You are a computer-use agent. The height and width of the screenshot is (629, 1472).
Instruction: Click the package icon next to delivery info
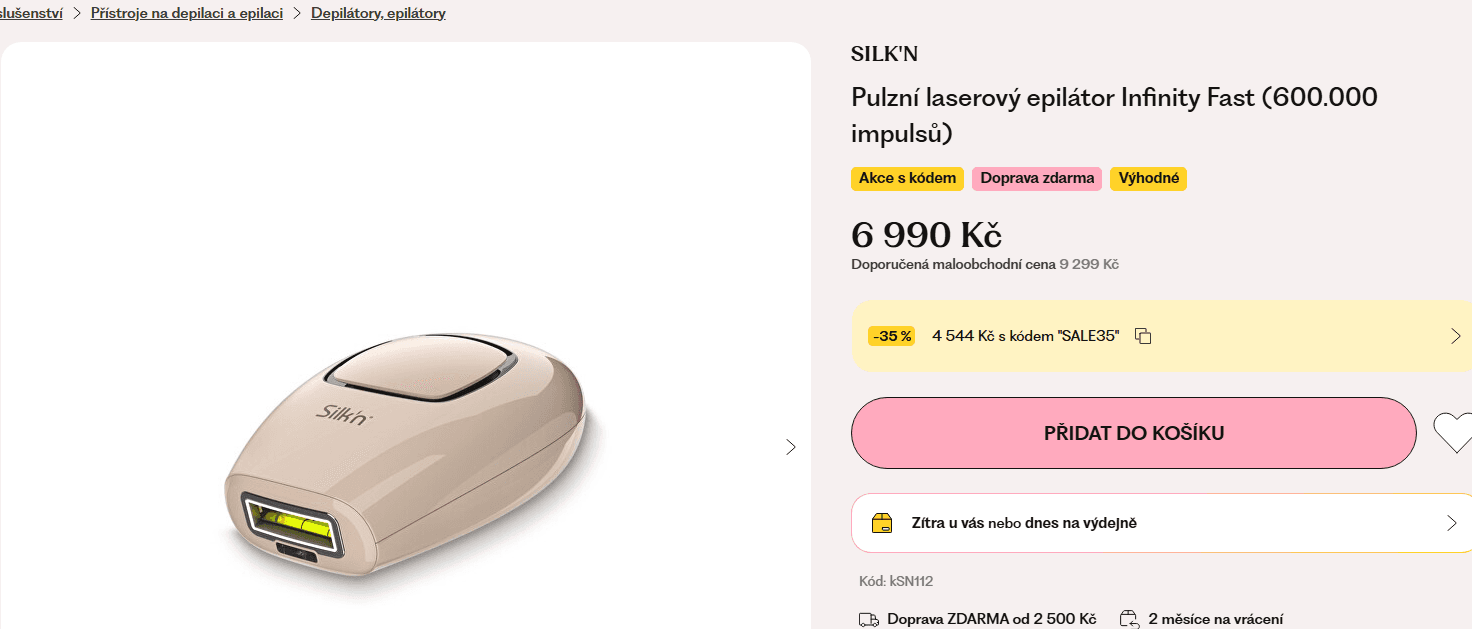pos(881,522)
